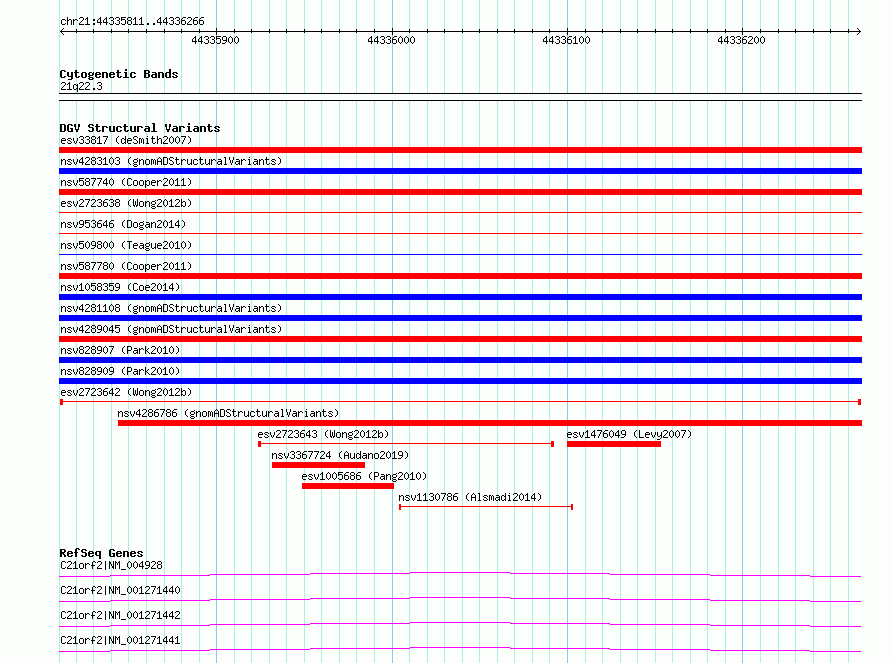
Task: Click the DGV Structural Variants track title
Action: (140, 128)
